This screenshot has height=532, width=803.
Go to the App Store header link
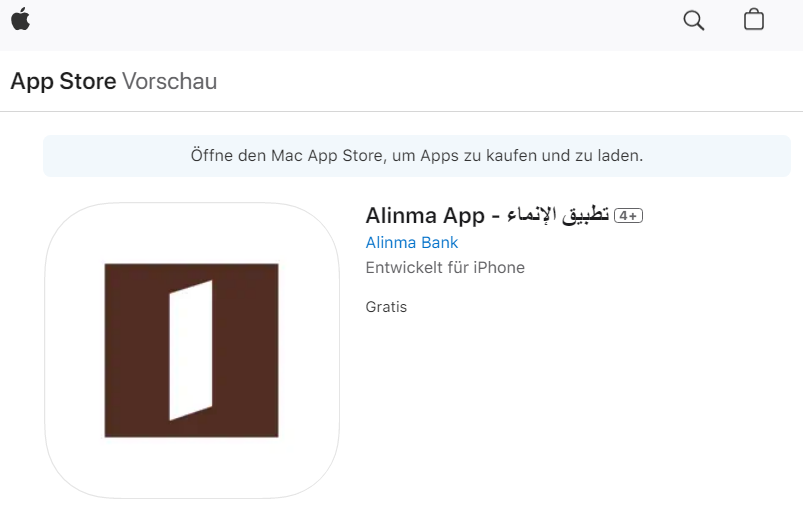pyautogui.click(x=63, y=81)
